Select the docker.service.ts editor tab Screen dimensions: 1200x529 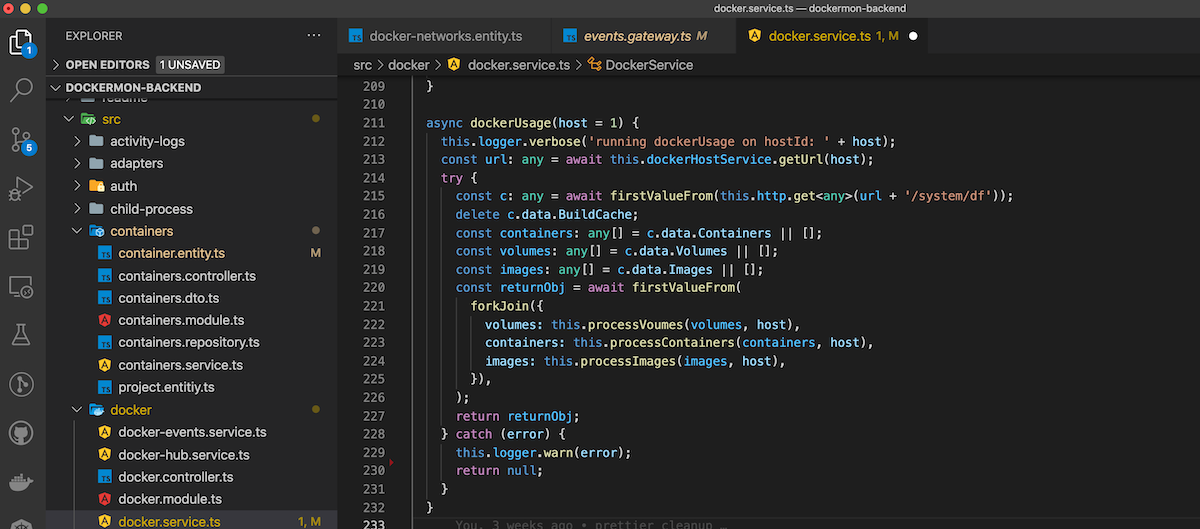click(x=834, y=37)
